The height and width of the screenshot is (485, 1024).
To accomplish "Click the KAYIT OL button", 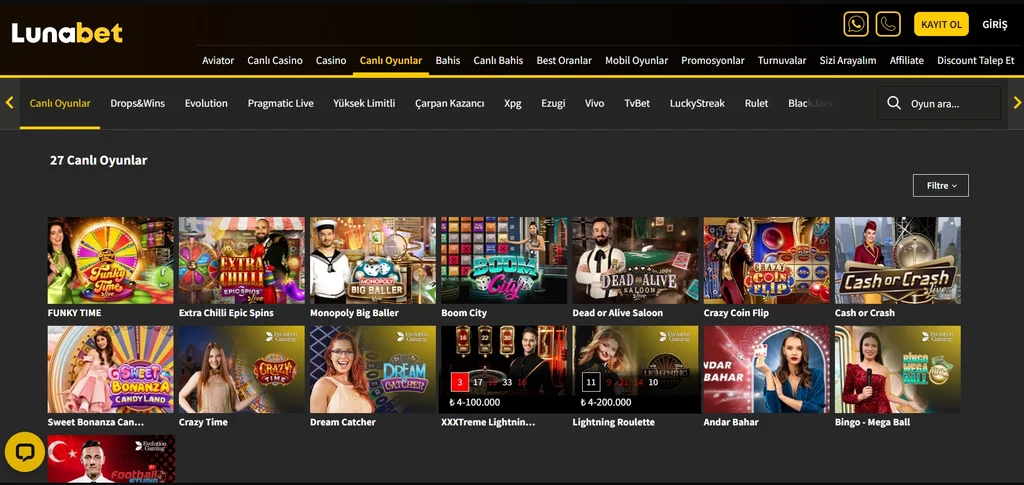I will (x=941, y=24).
